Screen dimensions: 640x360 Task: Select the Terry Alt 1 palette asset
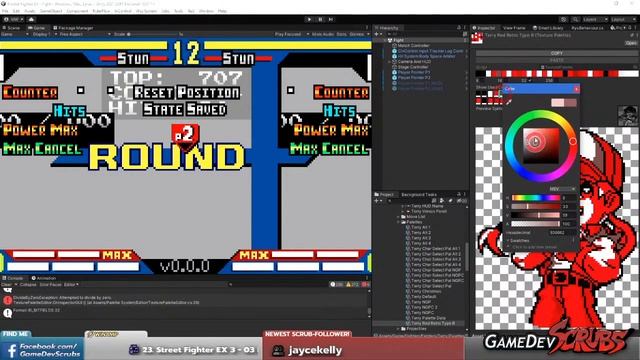coord(418,227)
